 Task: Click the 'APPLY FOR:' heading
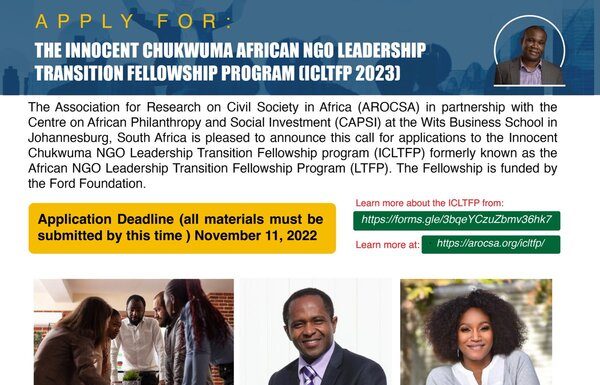134,21
